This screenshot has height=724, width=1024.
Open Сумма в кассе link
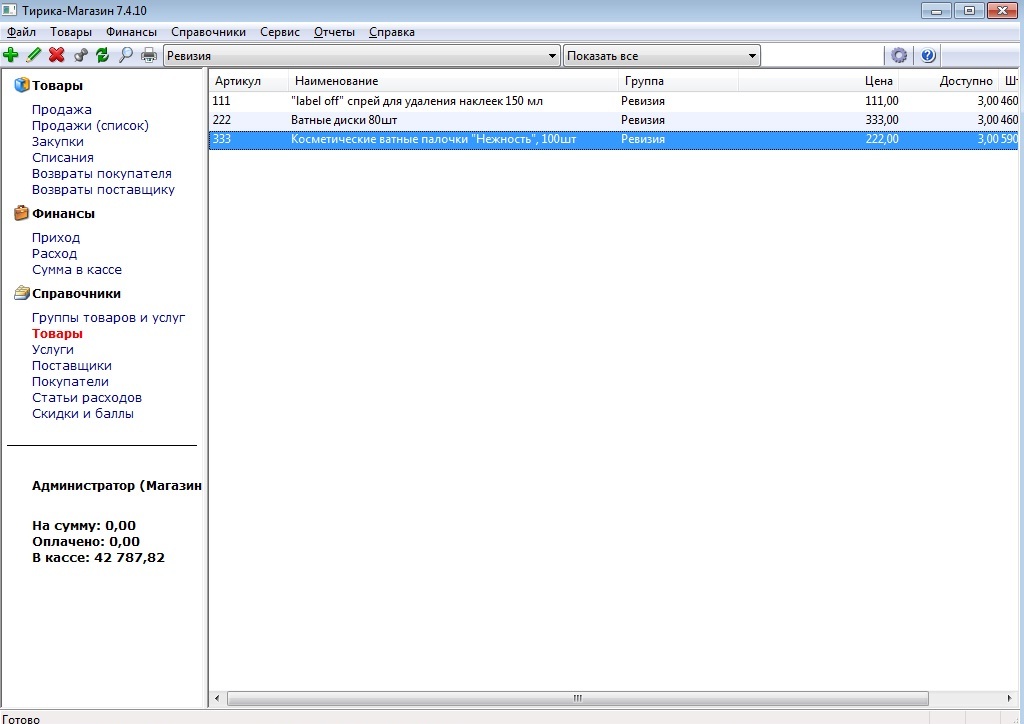pyautogui.click(x=76, y=270)
